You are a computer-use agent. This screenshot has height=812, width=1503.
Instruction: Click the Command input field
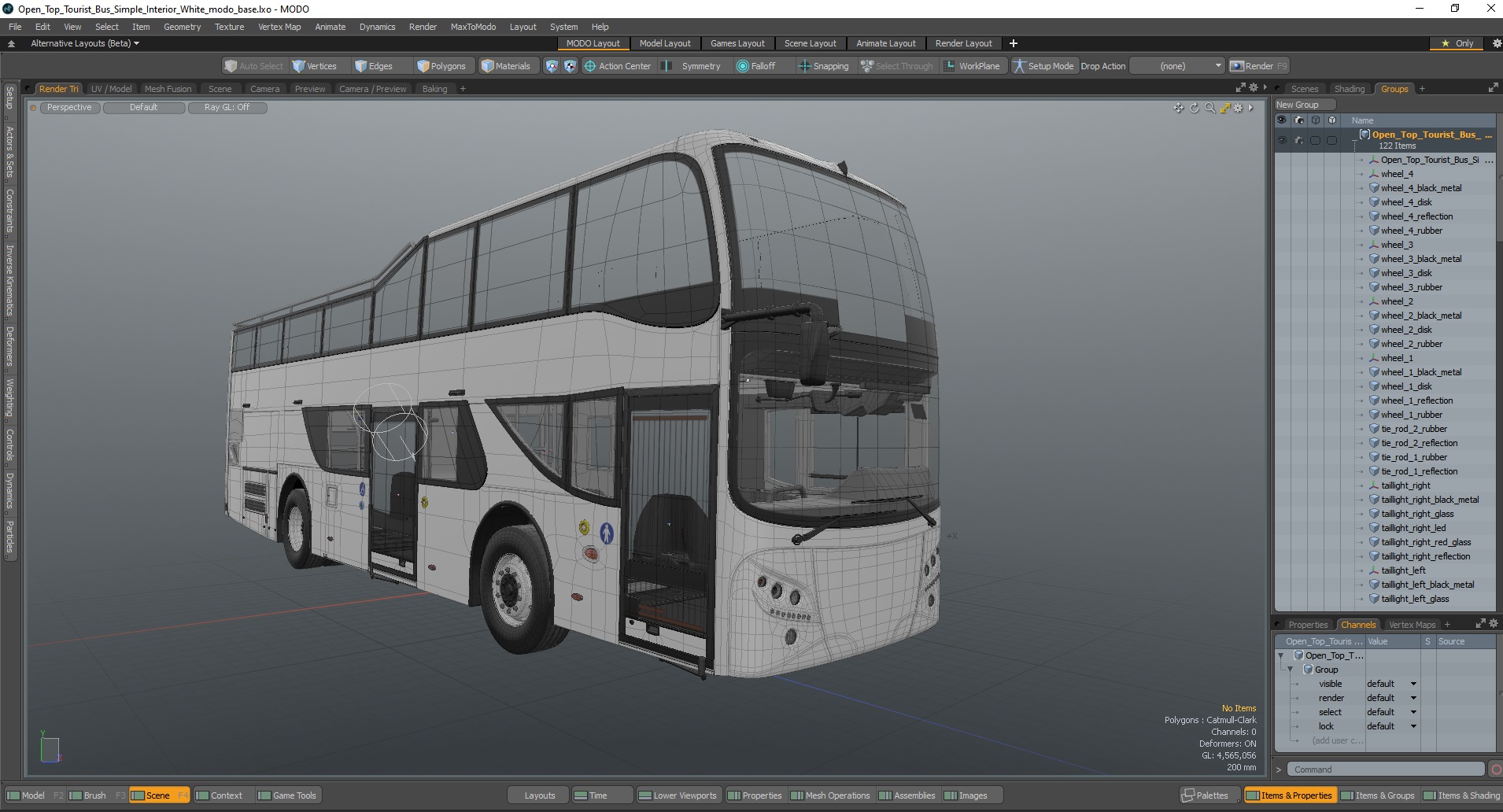tap(1387, 770)
